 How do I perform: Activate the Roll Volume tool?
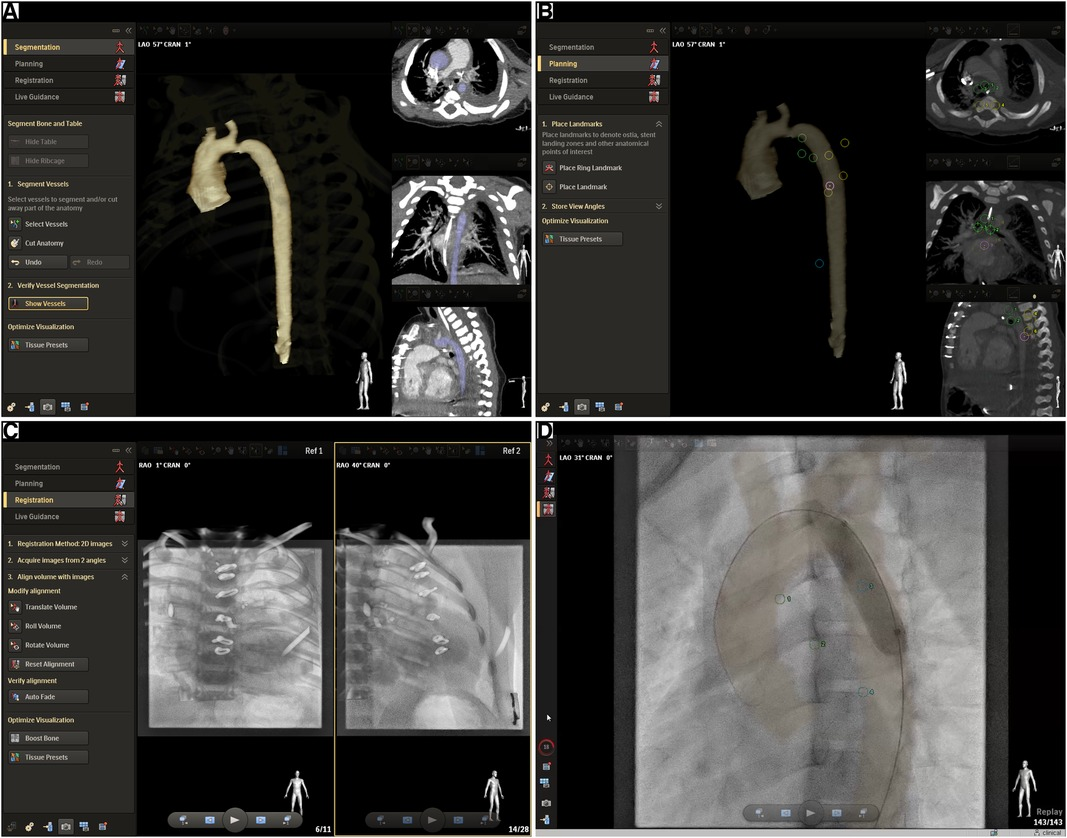(x=44, y=626)
